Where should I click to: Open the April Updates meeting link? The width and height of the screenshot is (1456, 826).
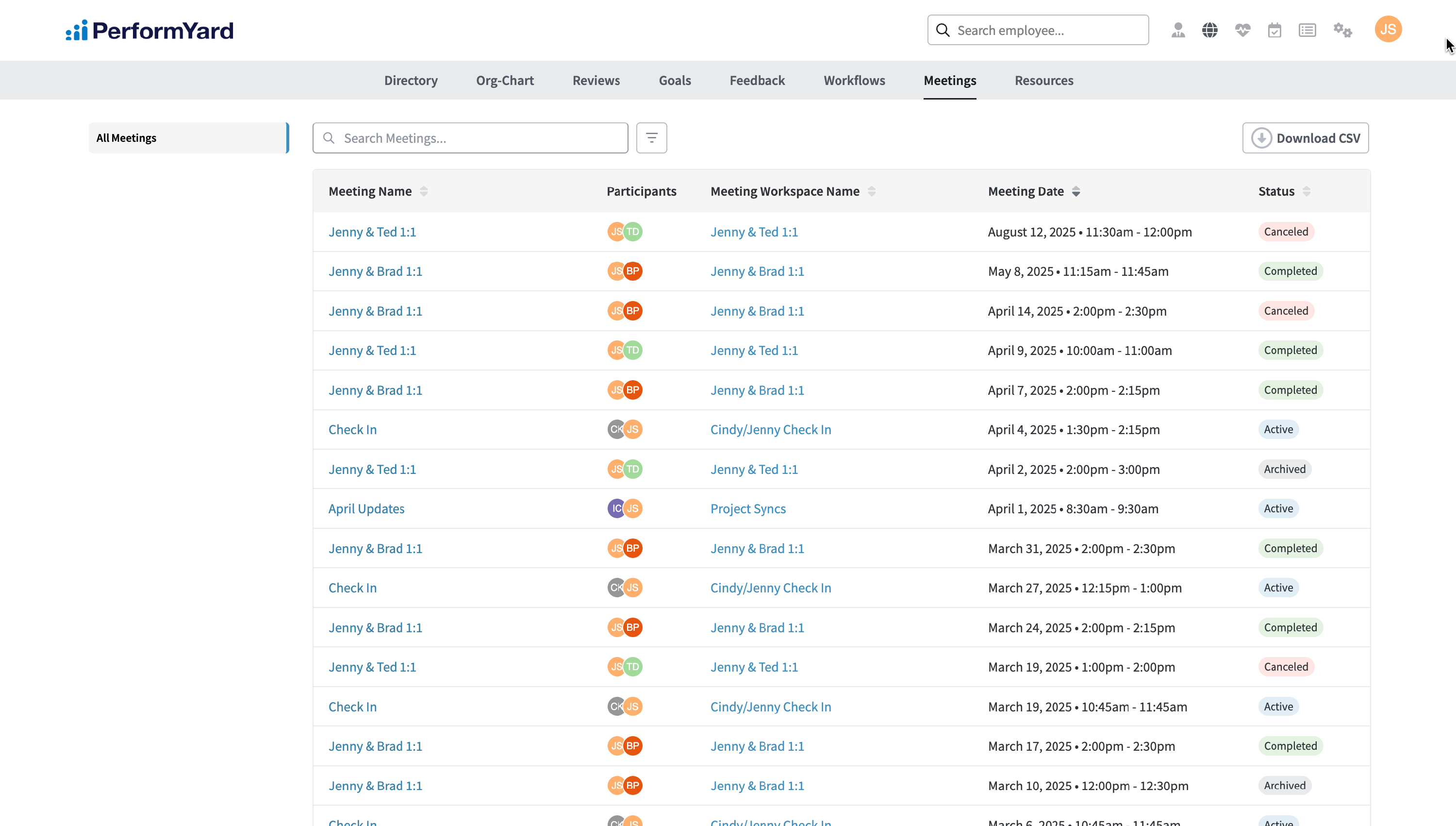pos(366,509)
